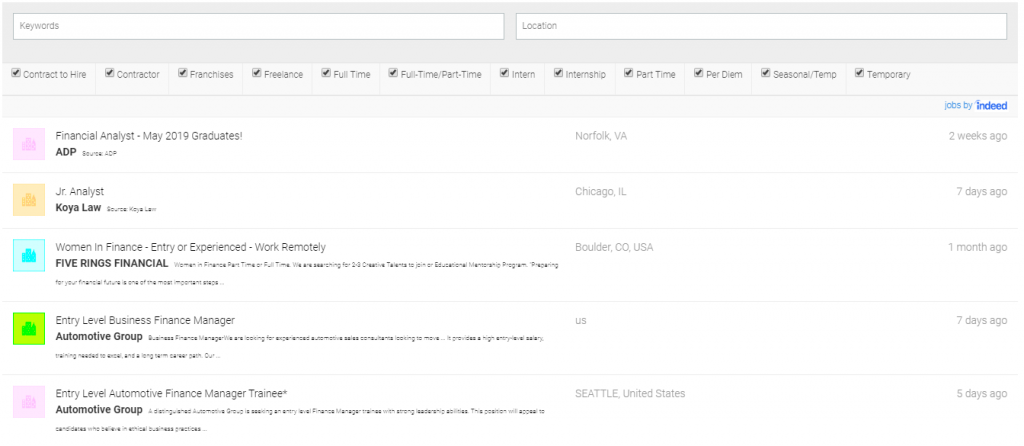Click the green Business Finance Manager icon
The height and width of the screenshot is (446, 1024).
coord(29,328)
